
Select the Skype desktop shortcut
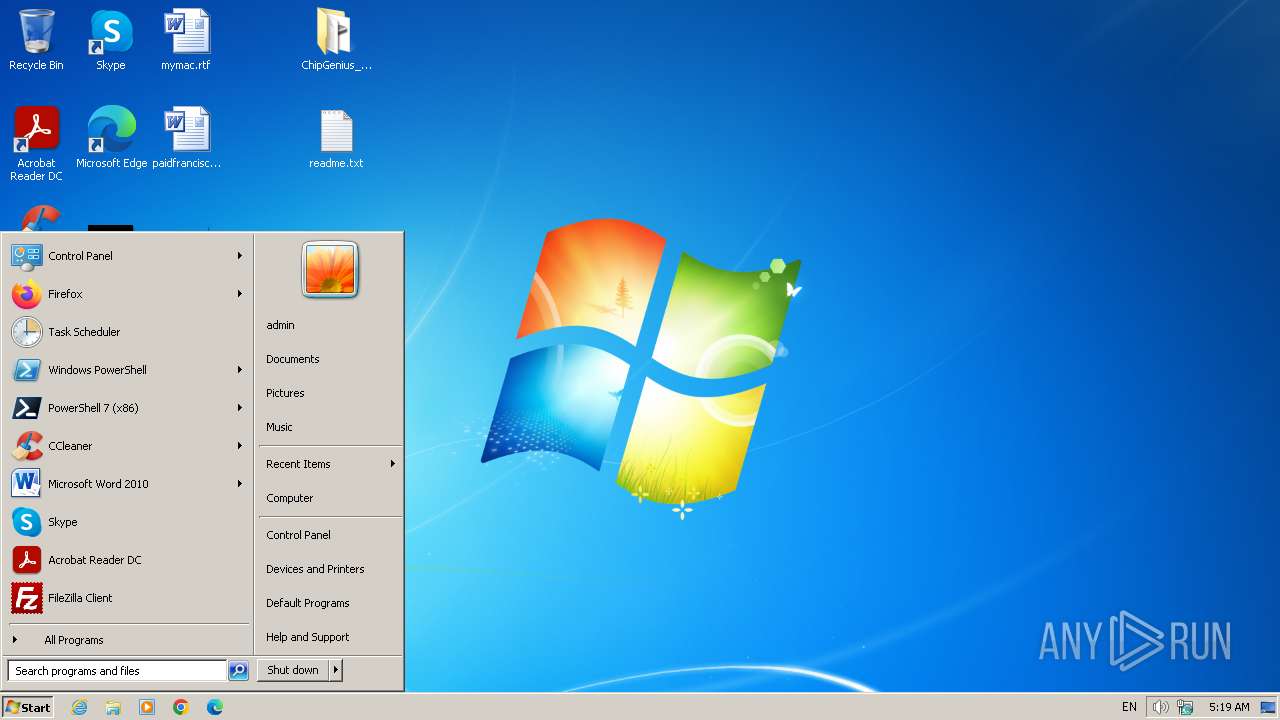point(111,40)
